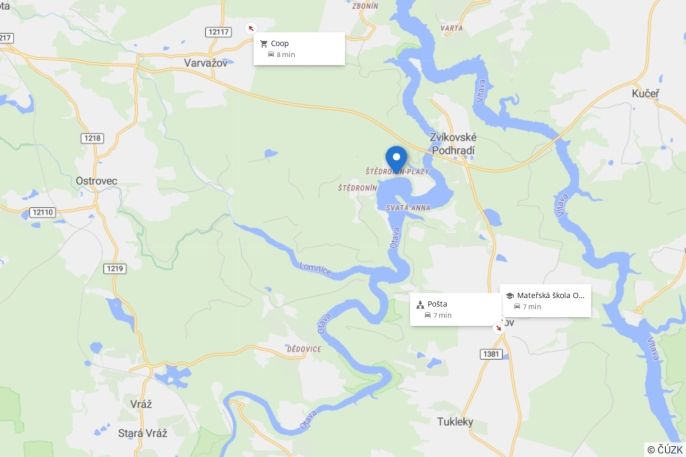Viewport: 686px width, 457px height.
Task: Click the Kučeř village label
Action: coord(645,94)
